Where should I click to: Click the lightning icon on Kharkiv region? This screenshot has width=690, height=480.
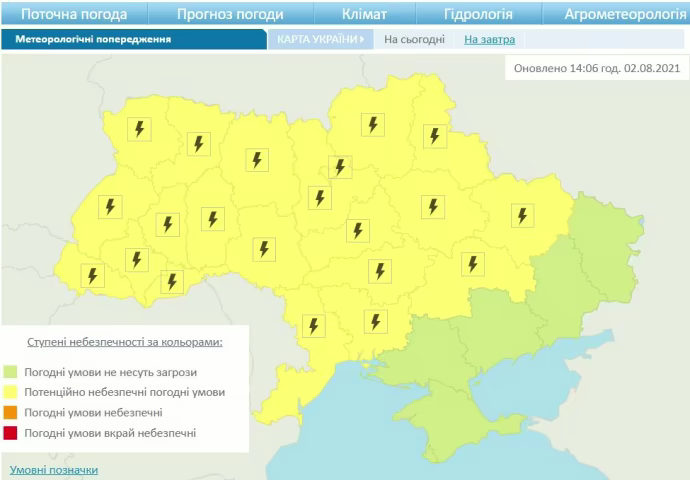point(521,215)
